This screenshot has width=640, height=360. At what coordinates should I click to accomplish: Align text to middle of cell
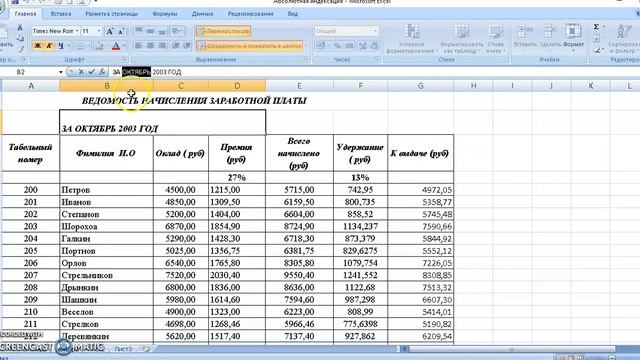click(150, 31)
